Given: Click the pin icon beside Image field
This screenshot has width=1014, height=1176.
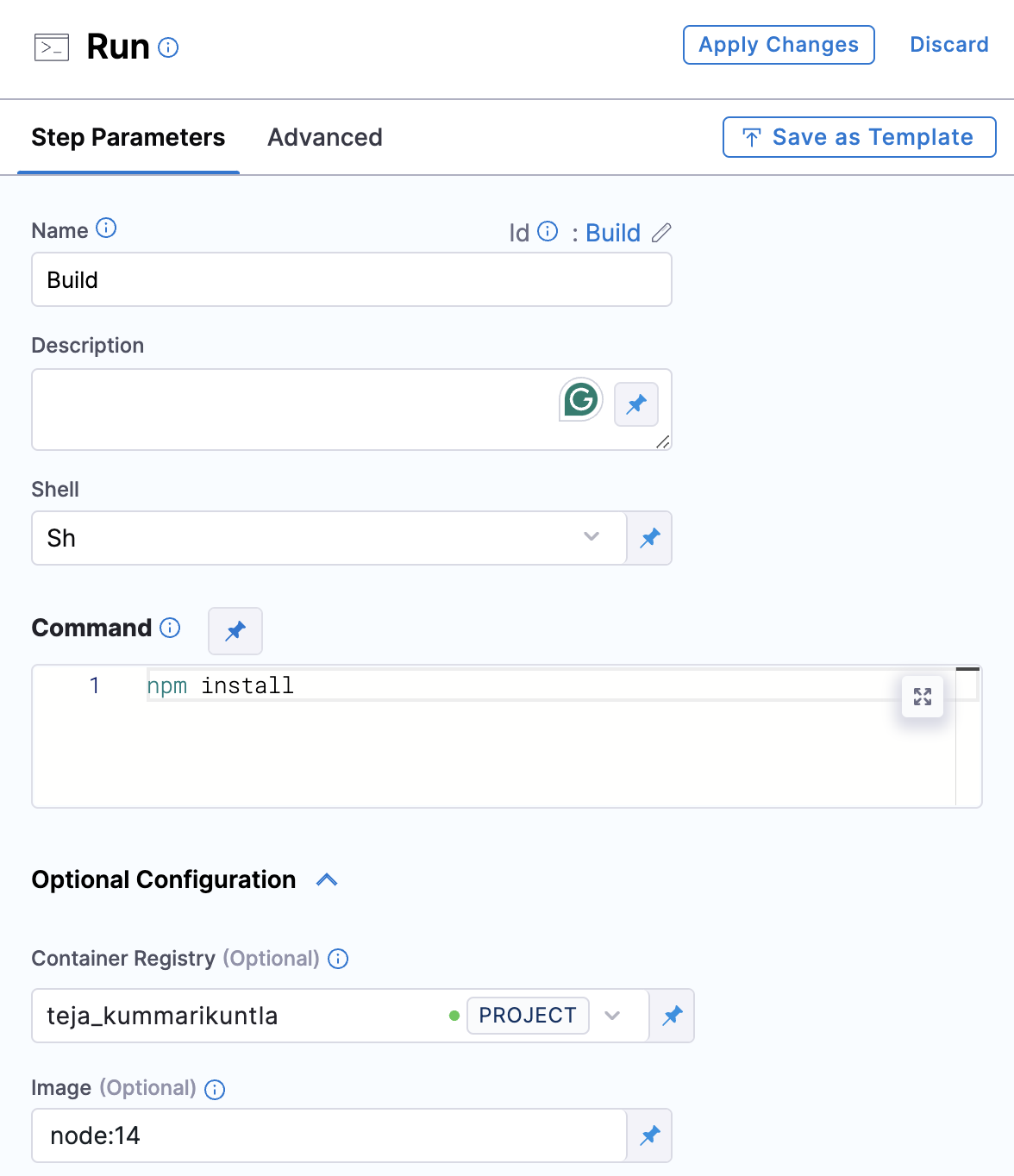Looking at the screenshot, I should pos(649,1135).
